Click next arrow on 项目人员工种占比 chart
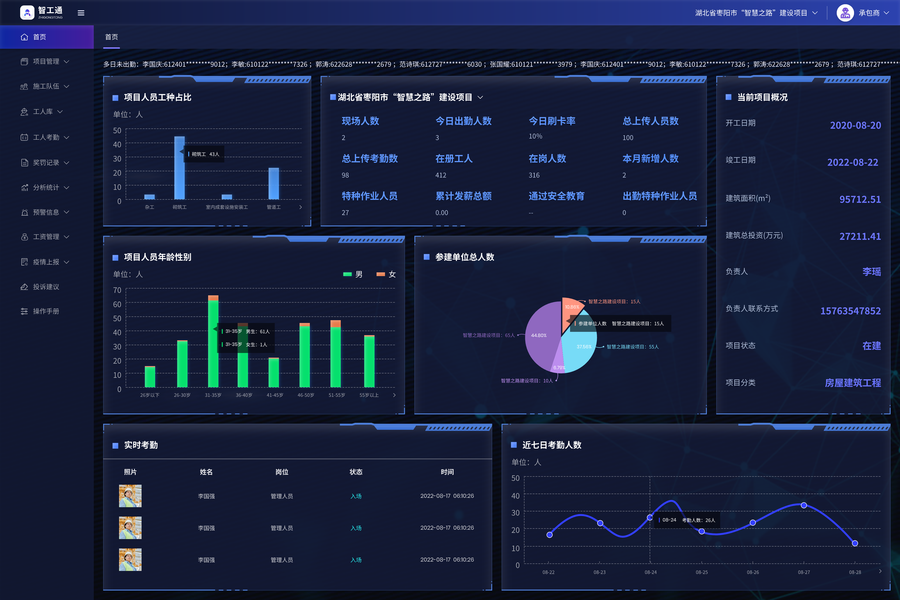 [300, 207]
